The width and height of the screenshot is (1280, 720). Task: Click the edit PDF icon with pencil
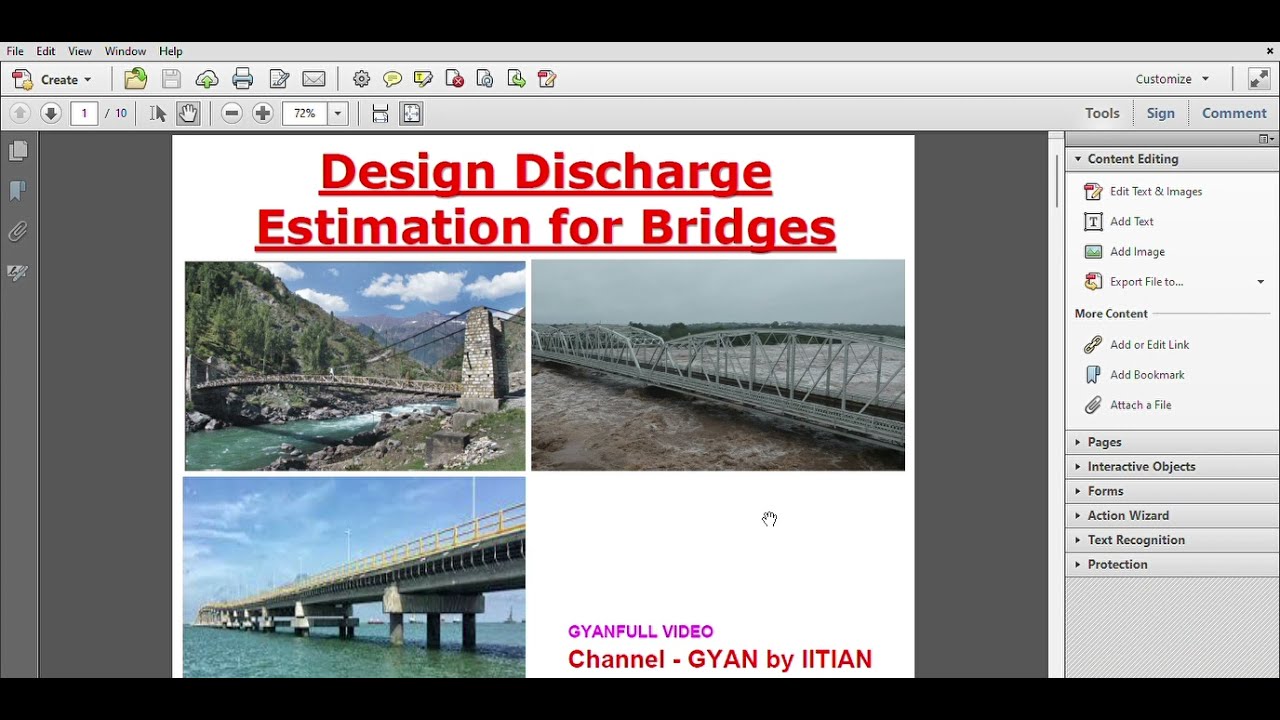(547, 79)
